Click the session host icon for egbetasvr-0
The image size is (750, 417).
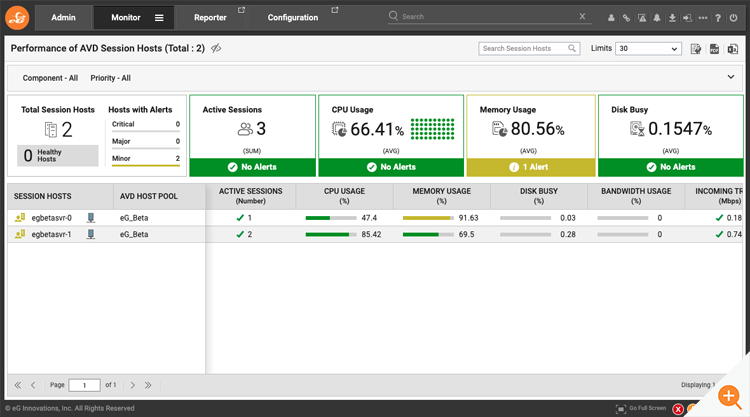coord(20,218)
